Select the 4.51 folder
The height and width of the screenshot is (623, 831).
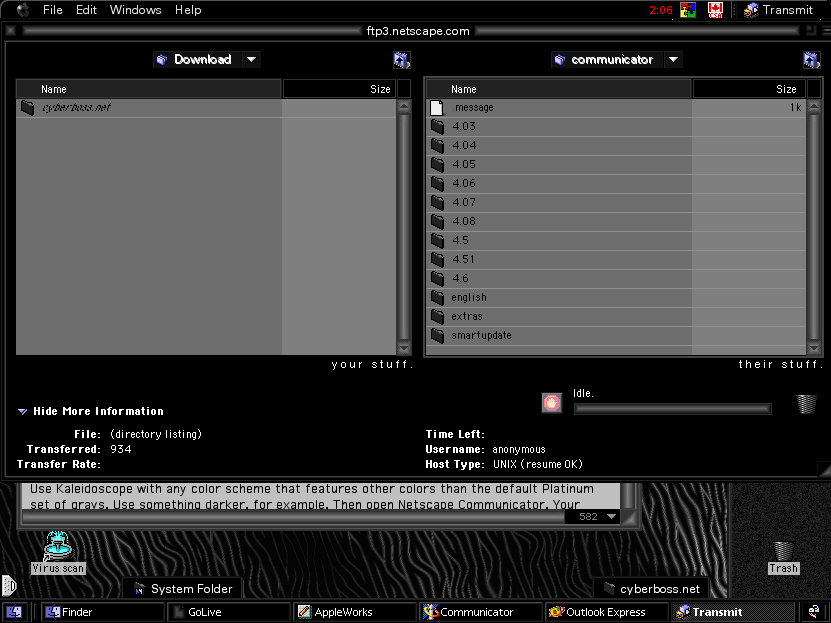click(x=616, y=260)
